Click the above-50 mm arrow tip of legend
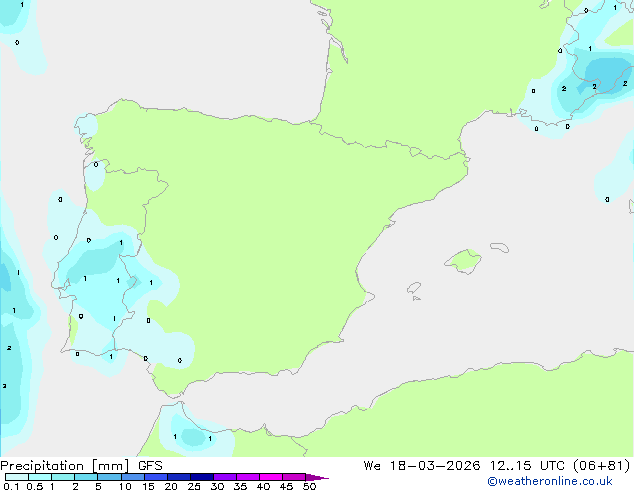Image resolution: width=634 pixels, height=490 pixels. 317,477
